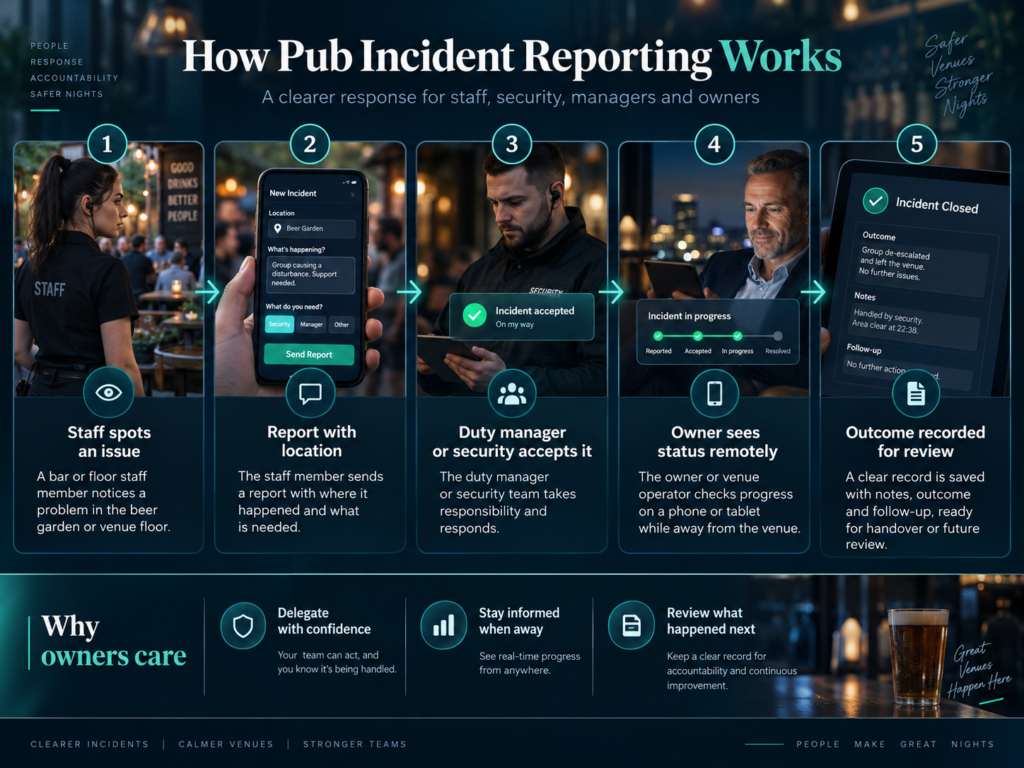Click the record icon beside Review what happened next
The image size is (1024, 768).
coord(631,625)
